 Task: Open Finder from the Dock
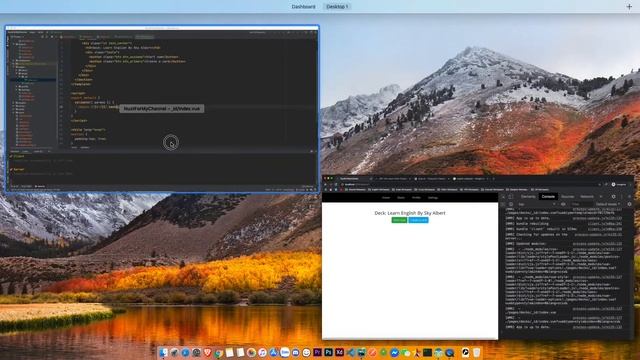click(x=163, y=352)
